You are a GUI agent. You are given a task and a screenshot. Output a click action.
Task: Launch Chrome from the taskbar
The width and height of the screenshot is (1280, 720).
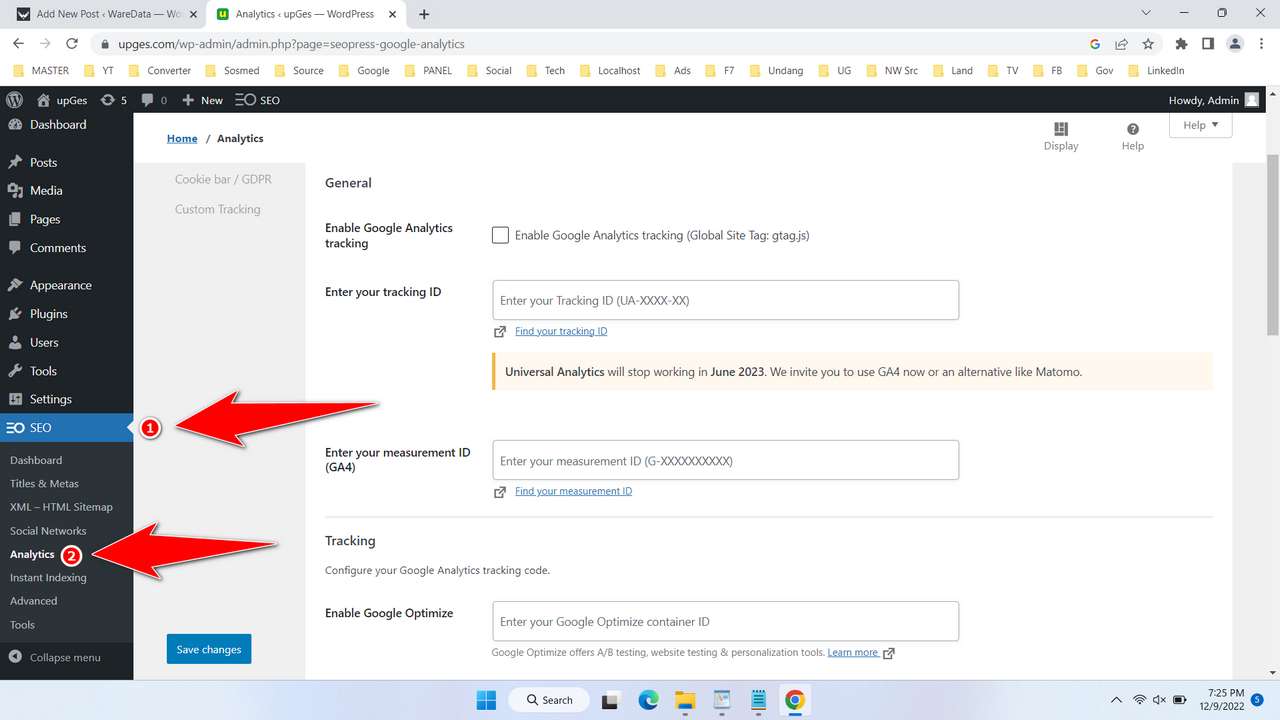click(x=794, y=700)
